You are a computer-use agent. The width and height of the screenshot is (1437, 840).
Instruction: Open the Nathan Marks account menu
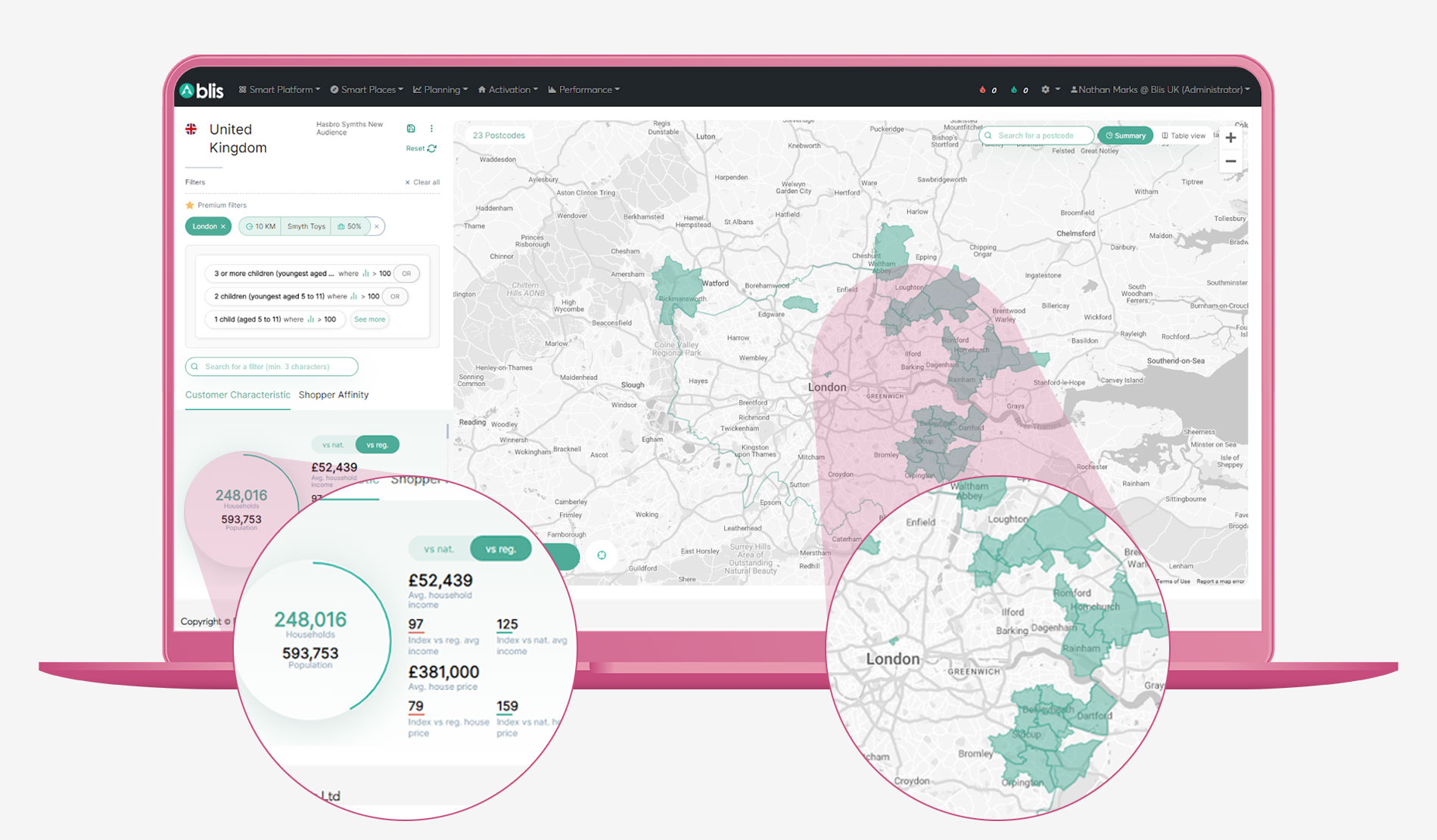(1160, 89)
